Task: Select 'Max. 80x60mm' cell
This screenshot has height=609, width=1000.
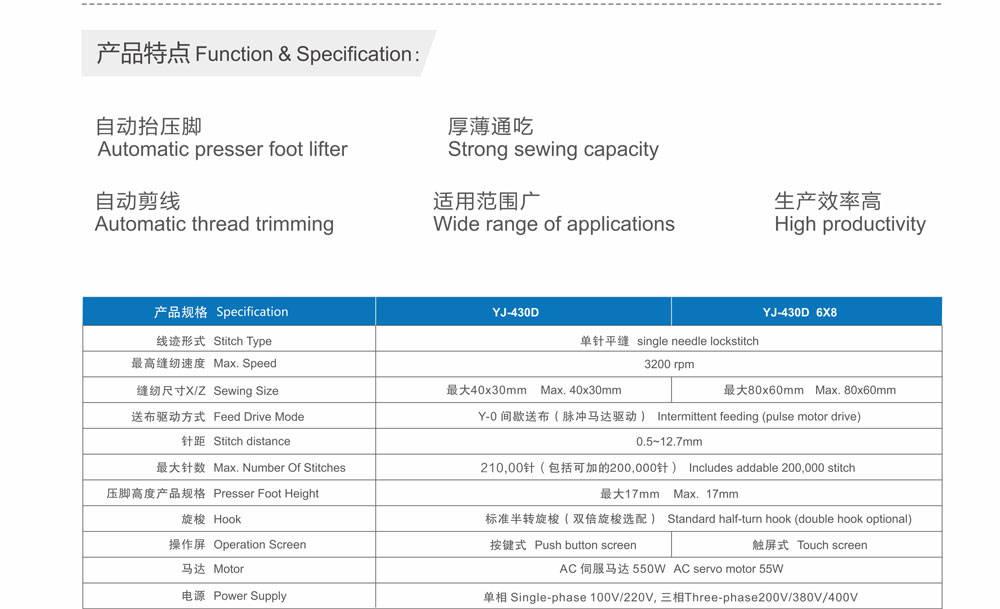Action: 855,390
